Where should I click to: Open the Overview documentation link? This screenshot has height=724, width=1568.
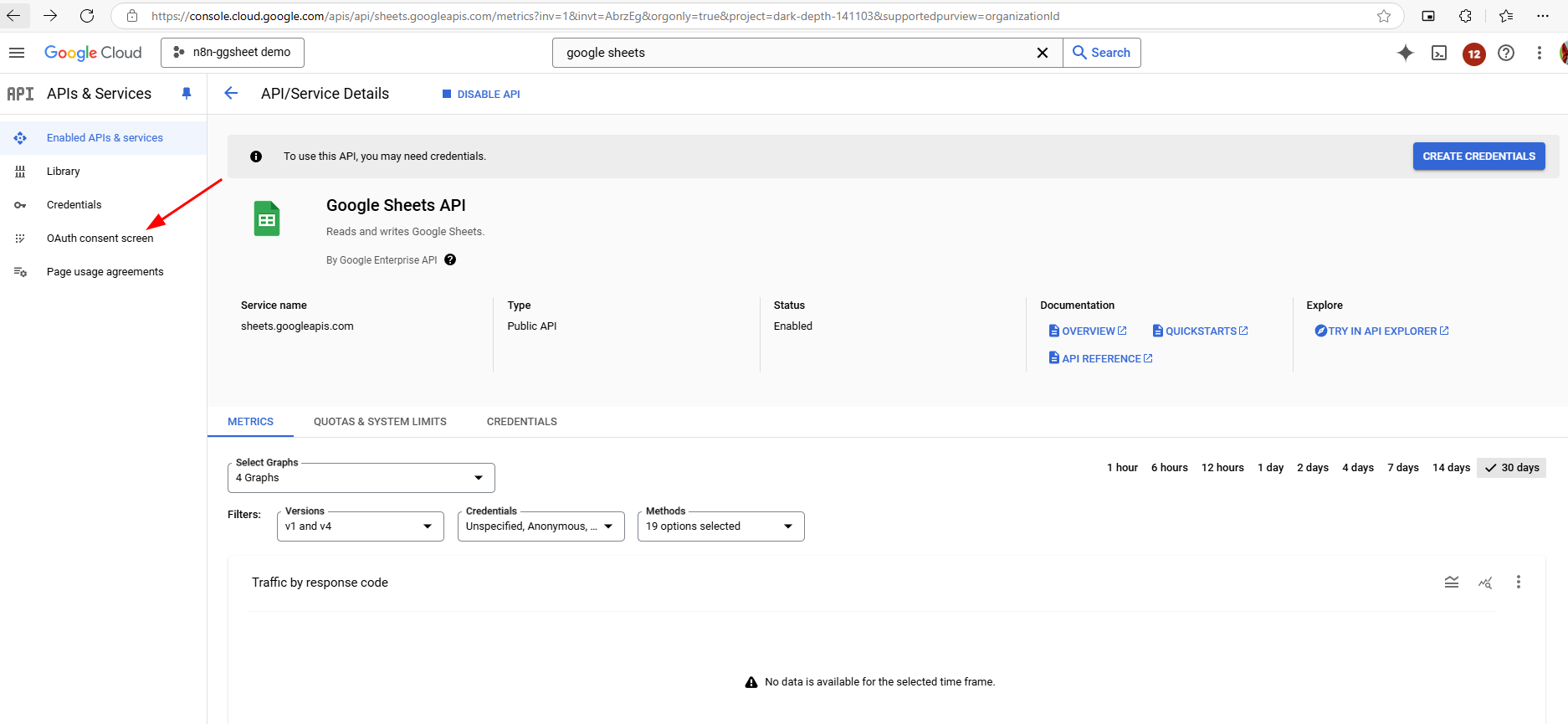(1088, 331)
